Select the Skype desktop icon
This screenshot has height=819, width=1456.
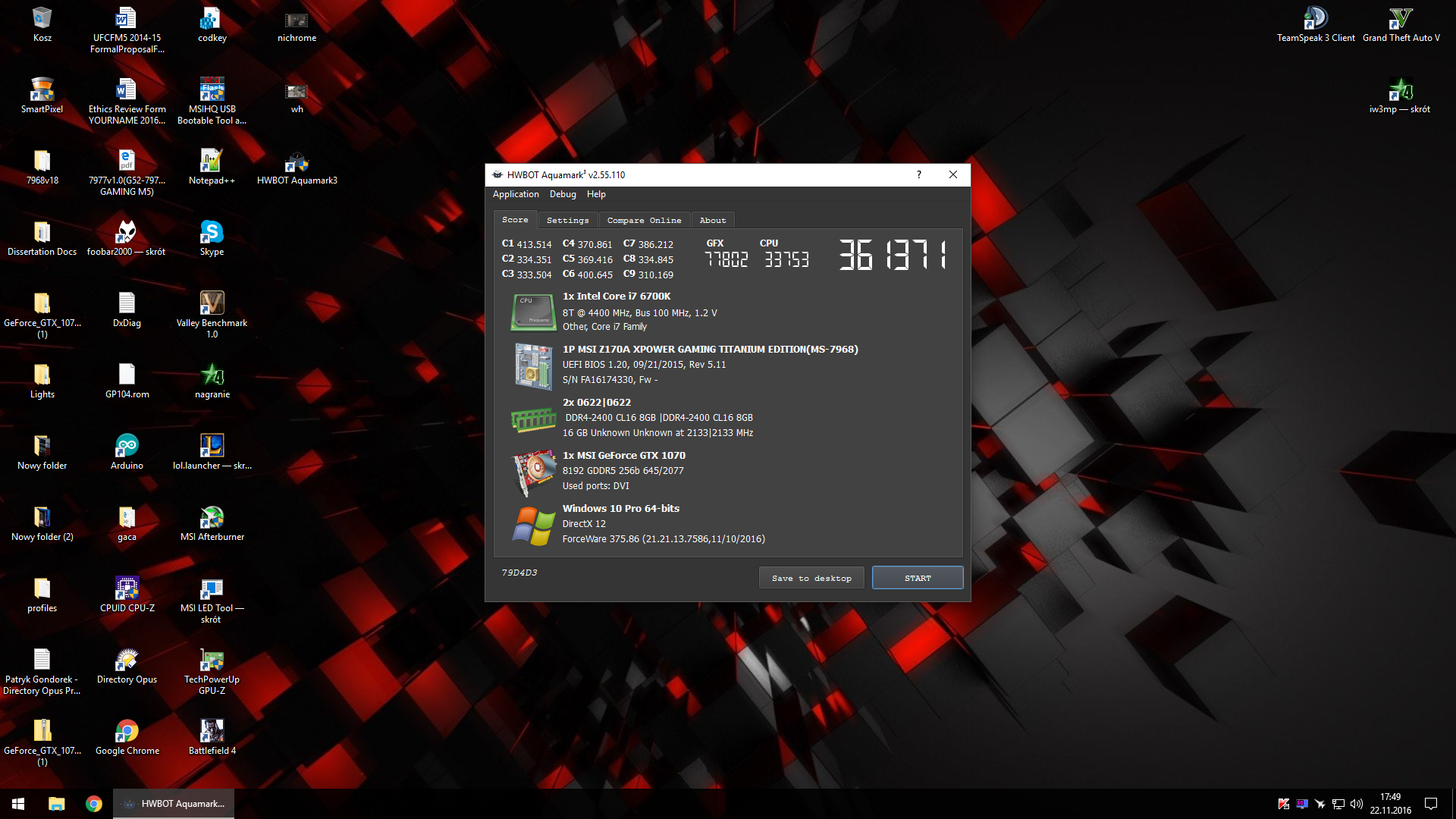(x=212, y=238)
